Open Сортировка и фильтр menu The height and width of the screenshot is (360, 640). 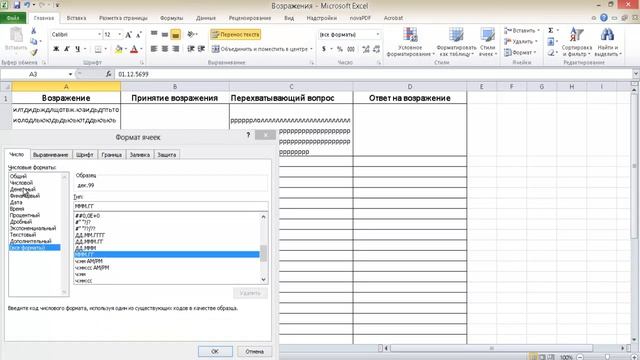click(576, 42)
